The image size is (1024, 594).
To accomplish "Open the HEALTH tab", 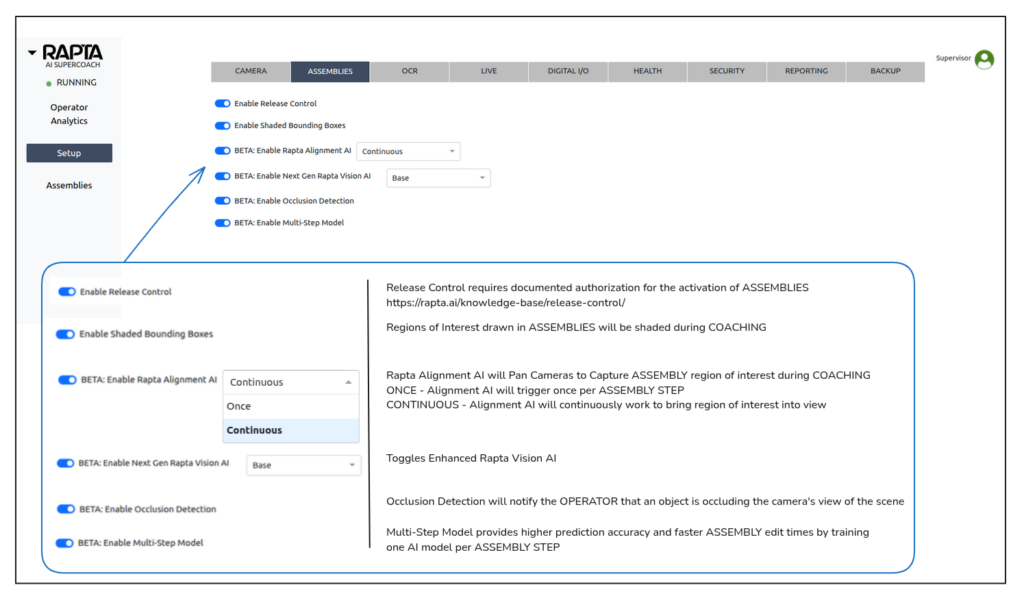I will pyautogui.click(x=647, y=71).
